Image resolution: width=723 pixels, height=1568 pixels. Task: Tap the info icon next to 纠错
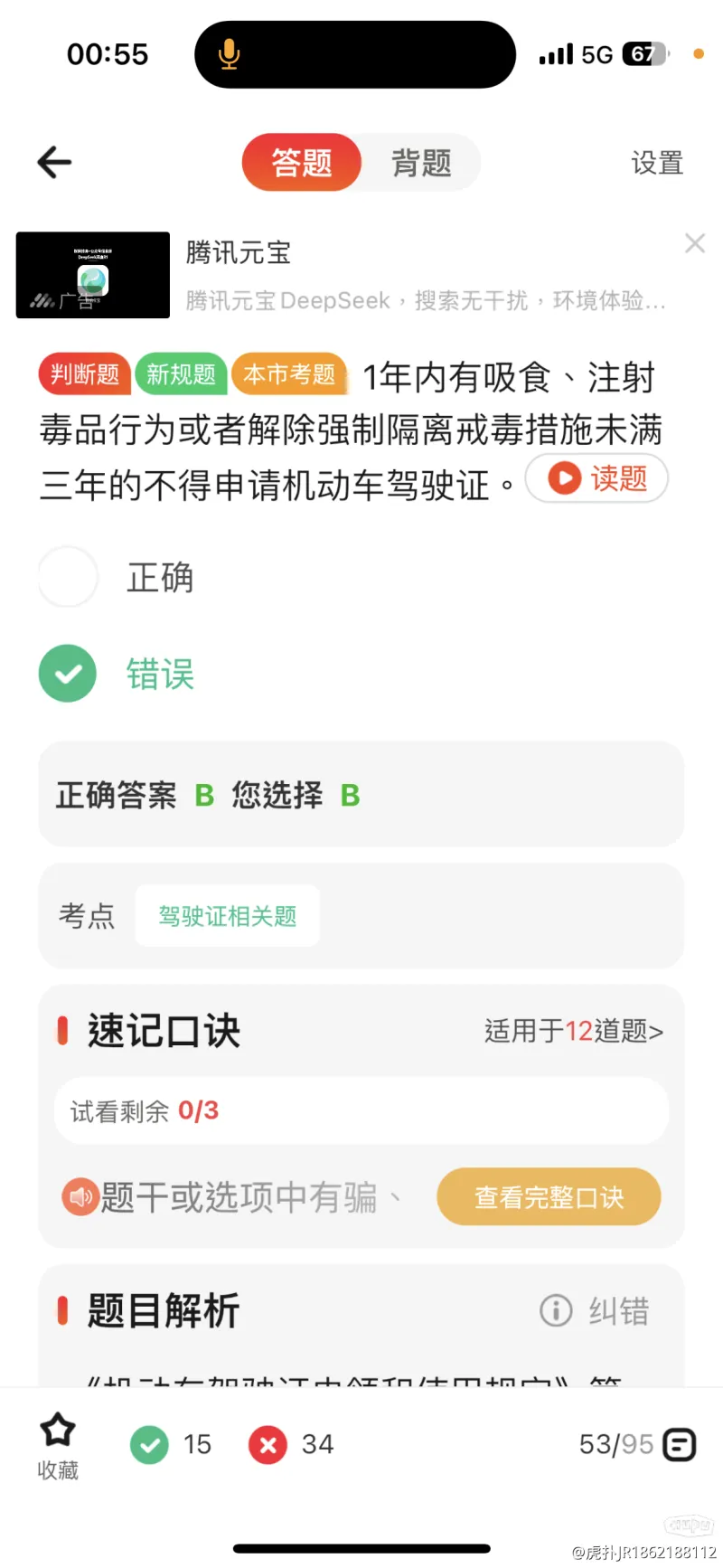[x=556, y=1310]
